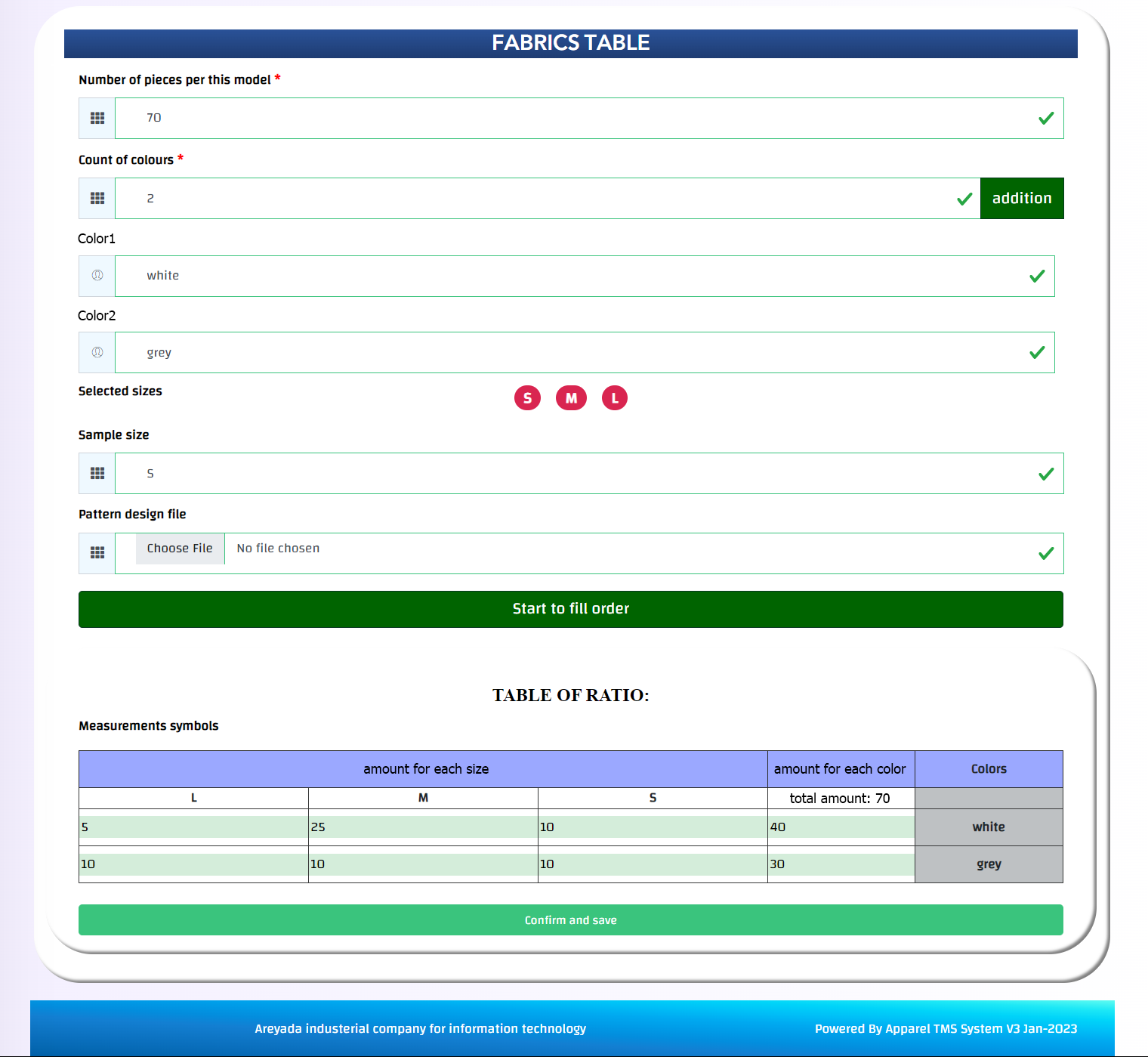Click white row color total showing 40
Image resolution: width=1148 pixels, height=1057 pixels.
[841, 827]
